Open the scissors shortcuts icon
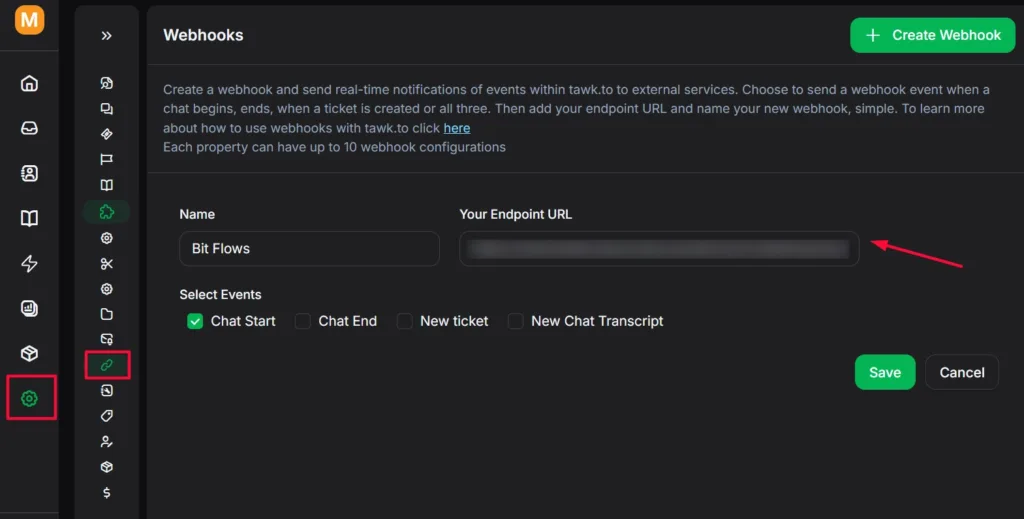Image resolution: width=1024 pixels, height=519 pixels. coord(106,264)
